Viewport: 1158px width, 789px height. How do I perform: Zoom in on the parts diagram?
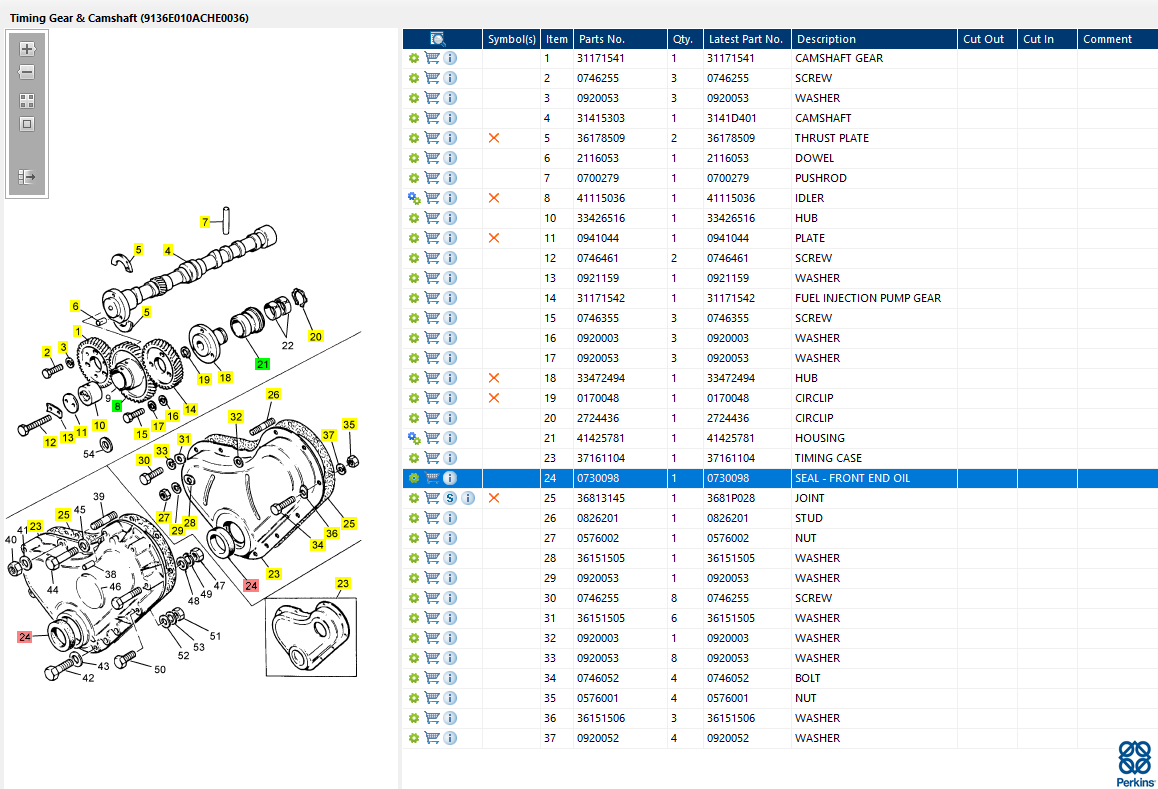[27, 49]
